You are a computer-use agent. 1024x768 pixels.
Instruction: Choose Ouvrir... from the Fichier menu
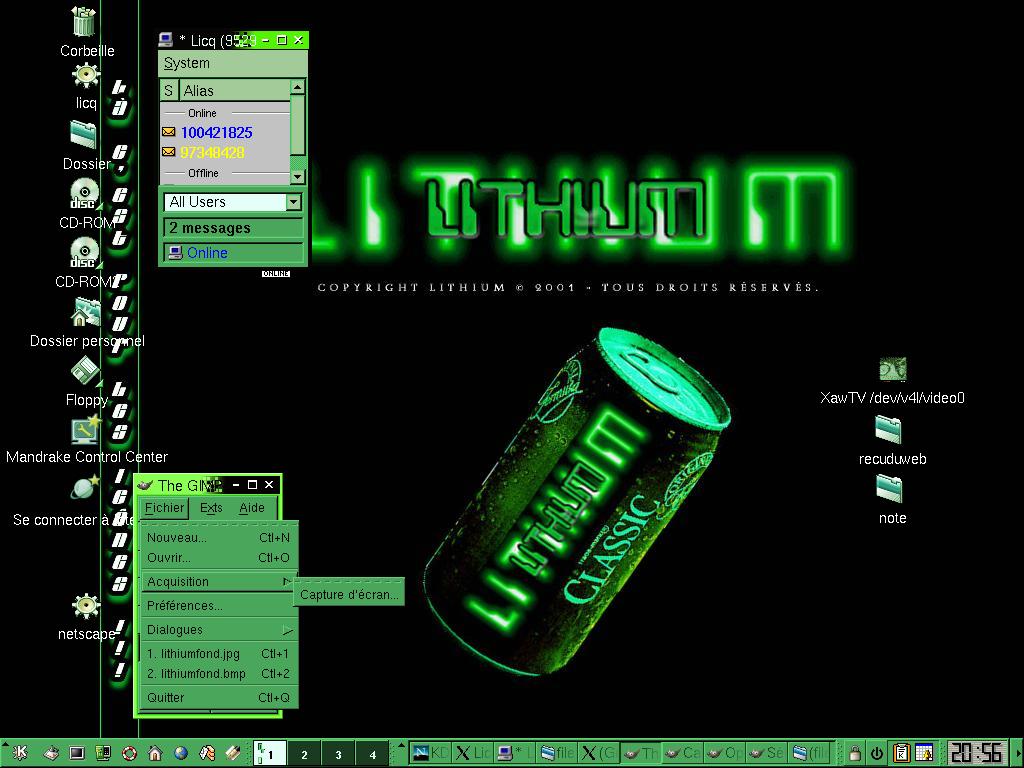pos(219,558)
